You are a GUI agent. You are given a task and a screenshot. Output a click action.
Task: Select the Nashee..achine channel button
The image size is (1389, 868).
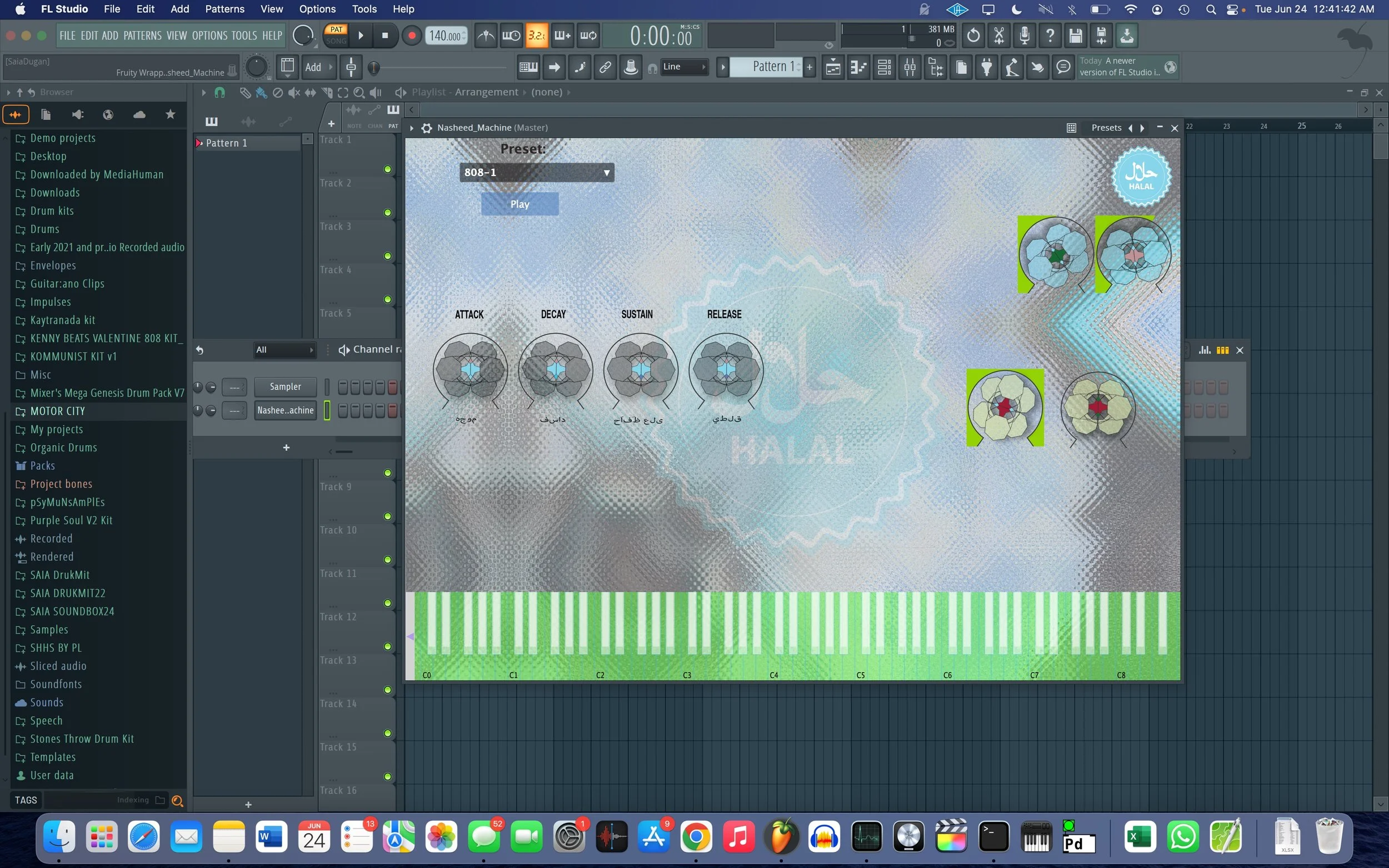point(286,410)
